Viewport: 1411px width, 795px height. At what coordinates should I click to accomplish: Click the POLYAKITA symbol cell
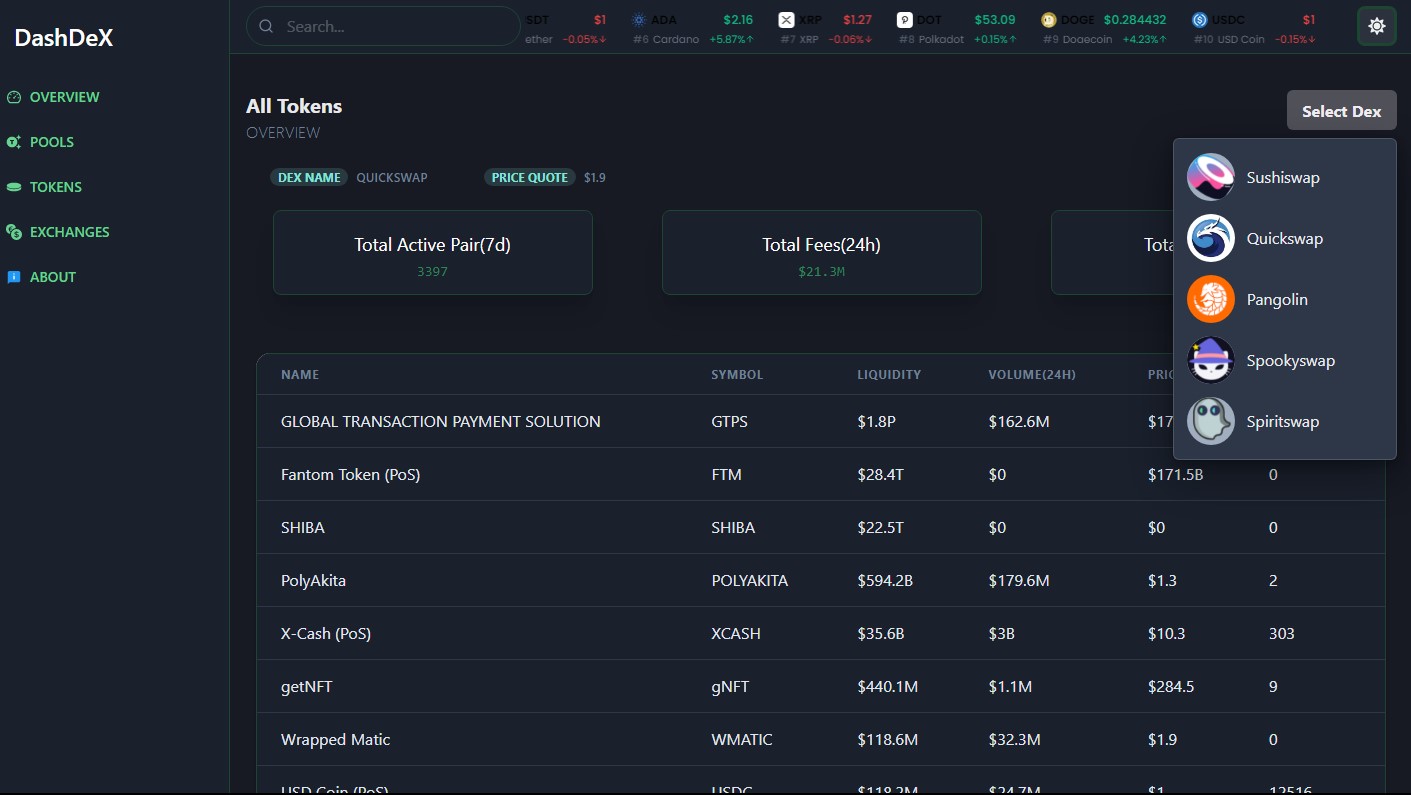[749, 581]
